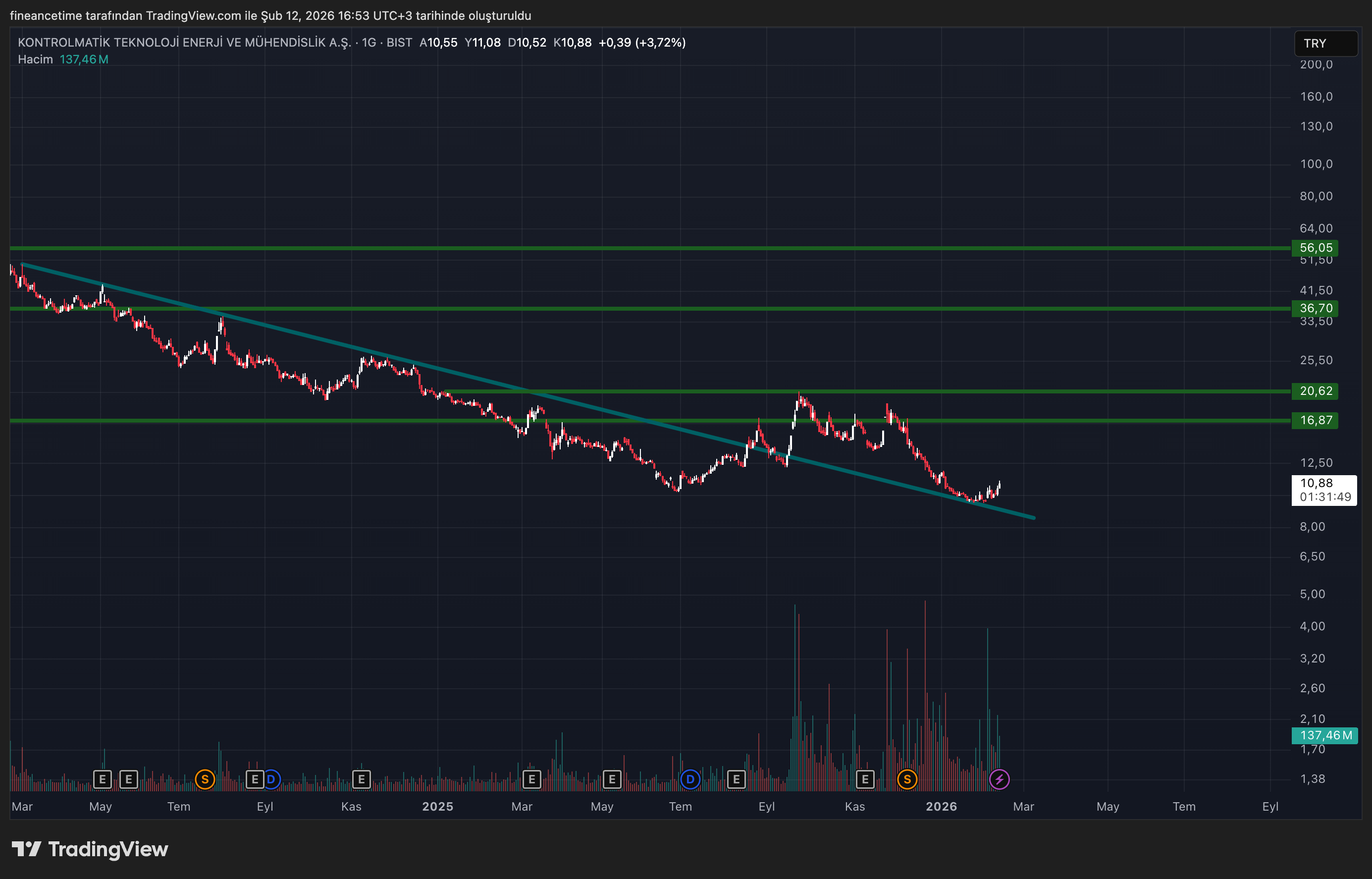Click the 137,46 M volume axis label

click(x=1324, y=735)
